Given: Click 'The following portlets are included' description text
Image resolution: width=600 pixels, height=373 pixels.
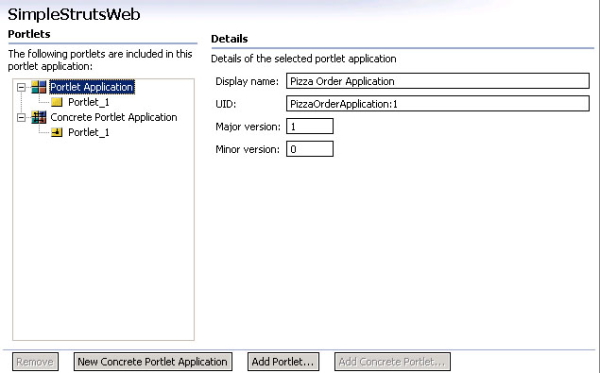Looking at the screenshot, I should [100, 60].
